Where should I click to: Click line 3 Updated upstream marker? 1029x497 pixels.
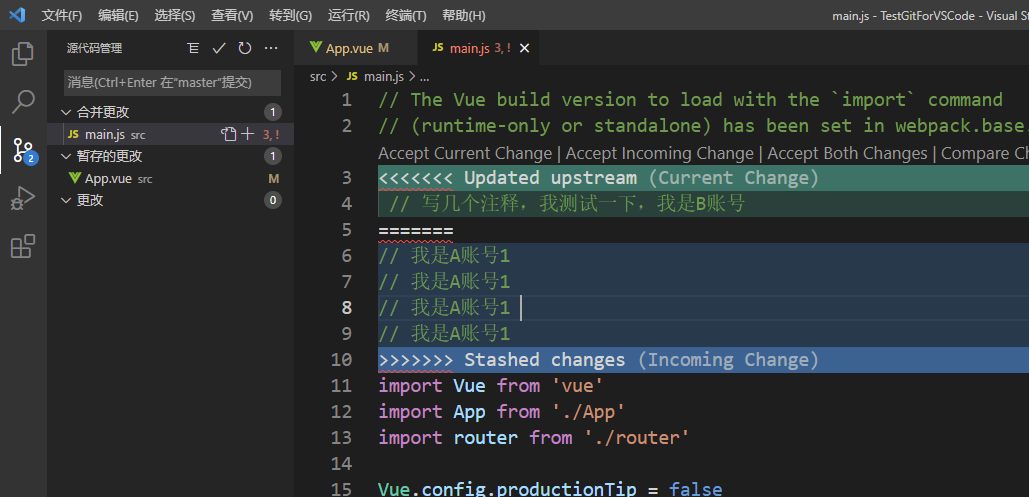point(598,178)
